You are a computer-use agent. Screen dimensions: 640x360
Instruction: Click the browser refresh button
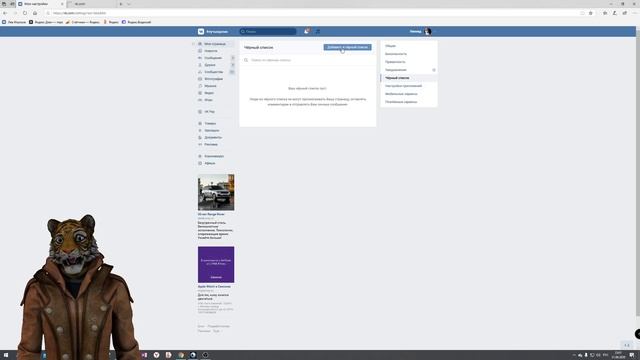point(25,13)
